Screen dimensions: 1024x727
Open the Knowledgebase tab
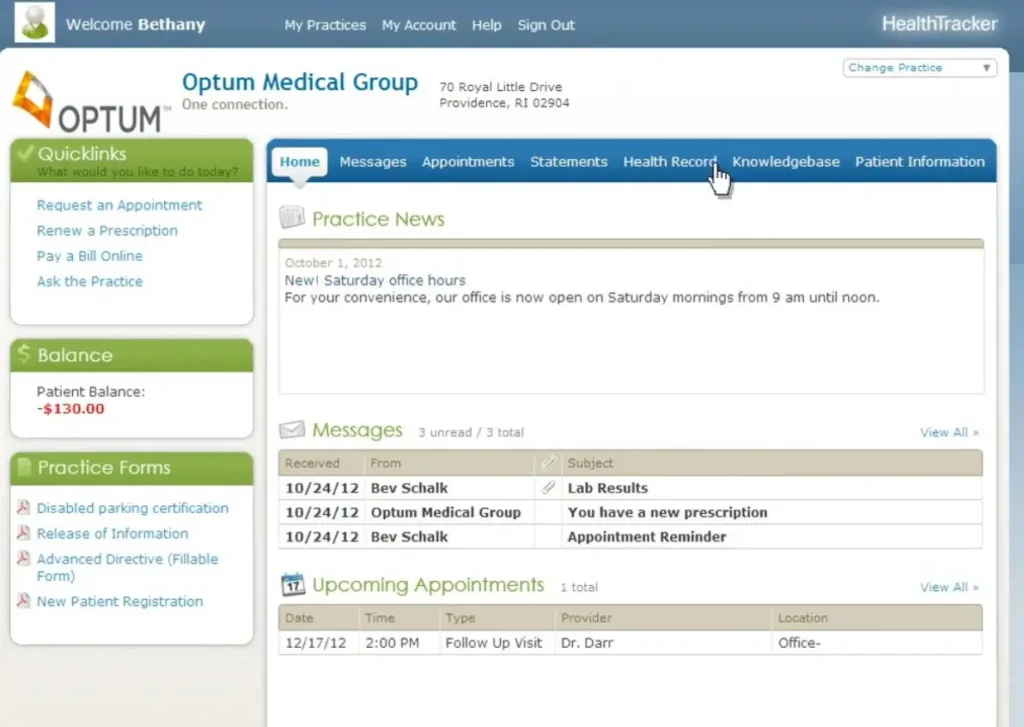pyautogui.click(x=786, y=161)
